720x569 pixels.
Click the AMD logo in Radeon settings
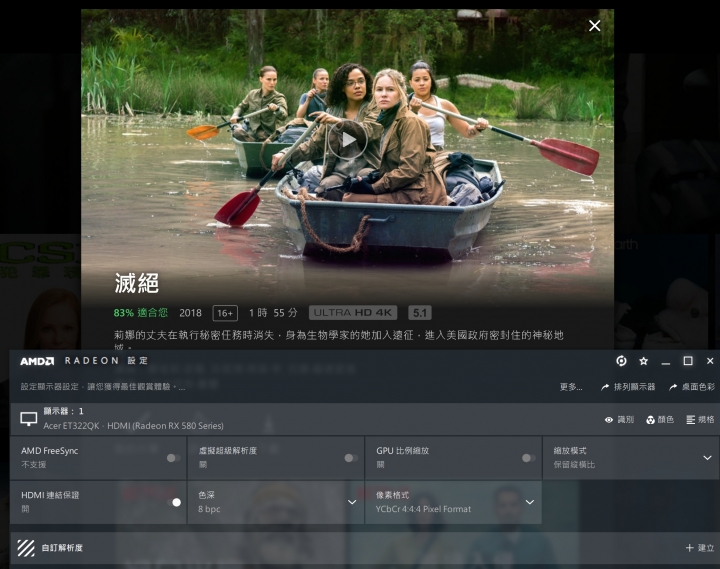click(37, 361)
